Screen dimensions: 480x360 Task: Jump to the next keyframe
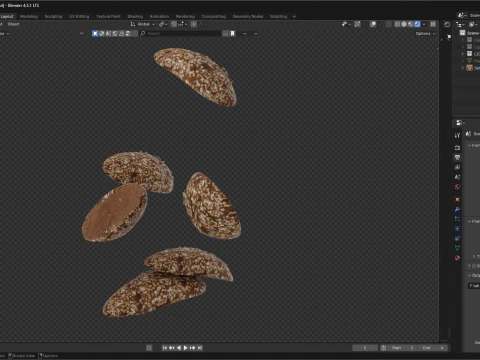(x=193, y=348)
